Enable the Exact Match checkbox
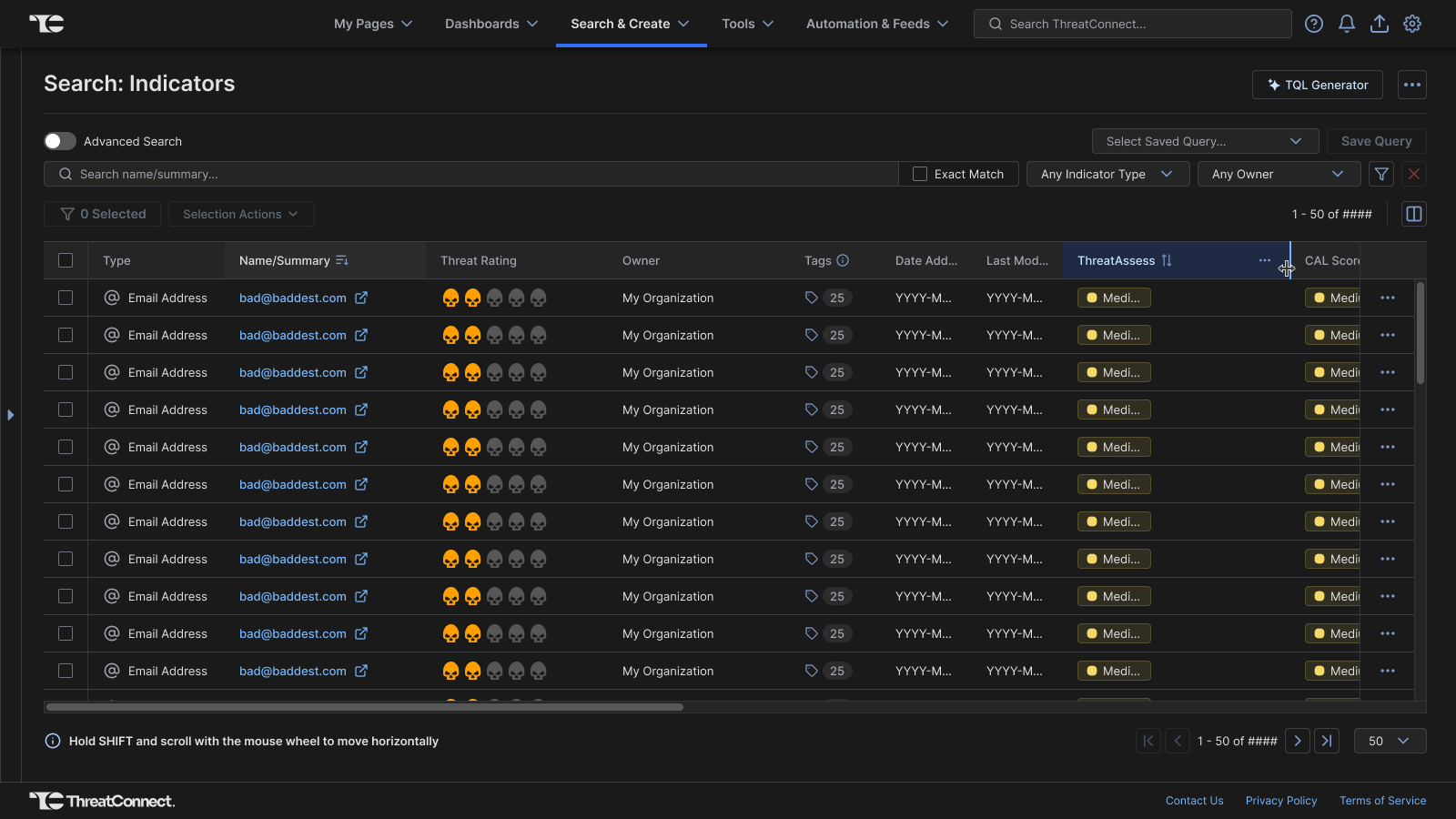This screenshot has width=1456, height=819. 920,174
